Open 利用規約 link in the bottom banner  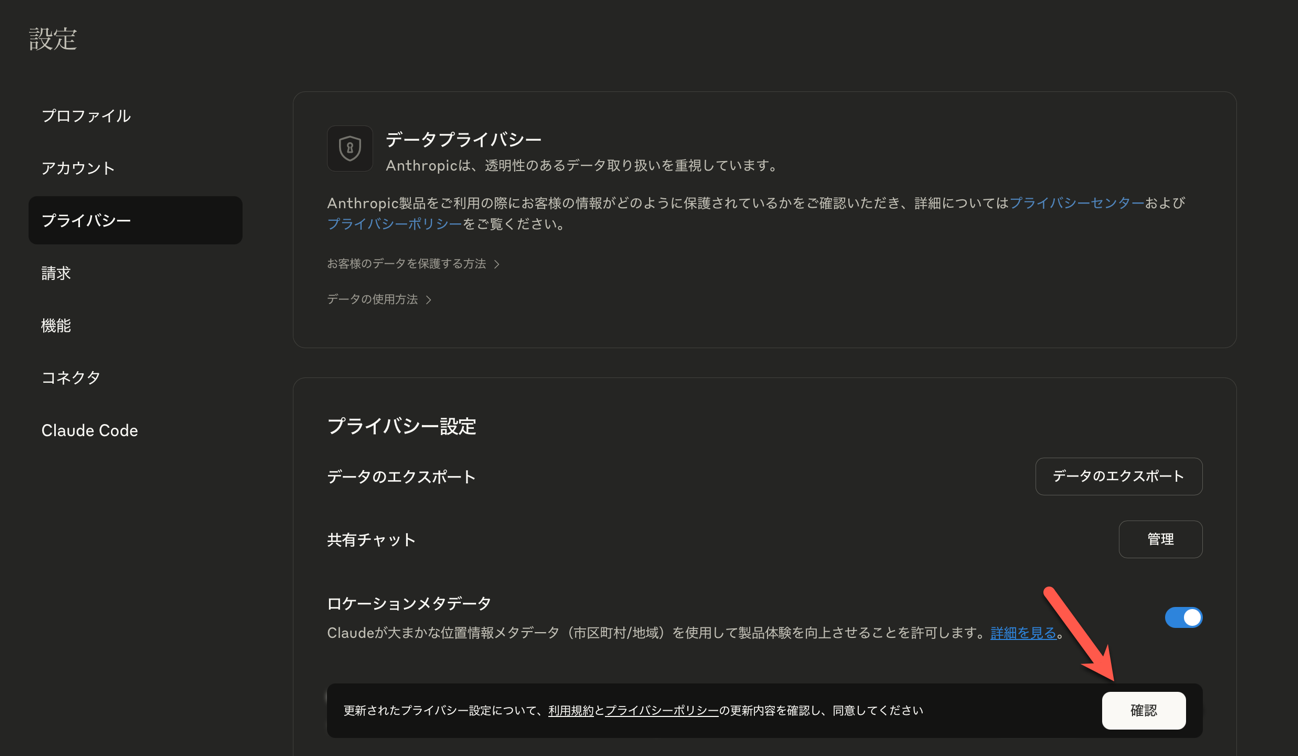[570, 711]
